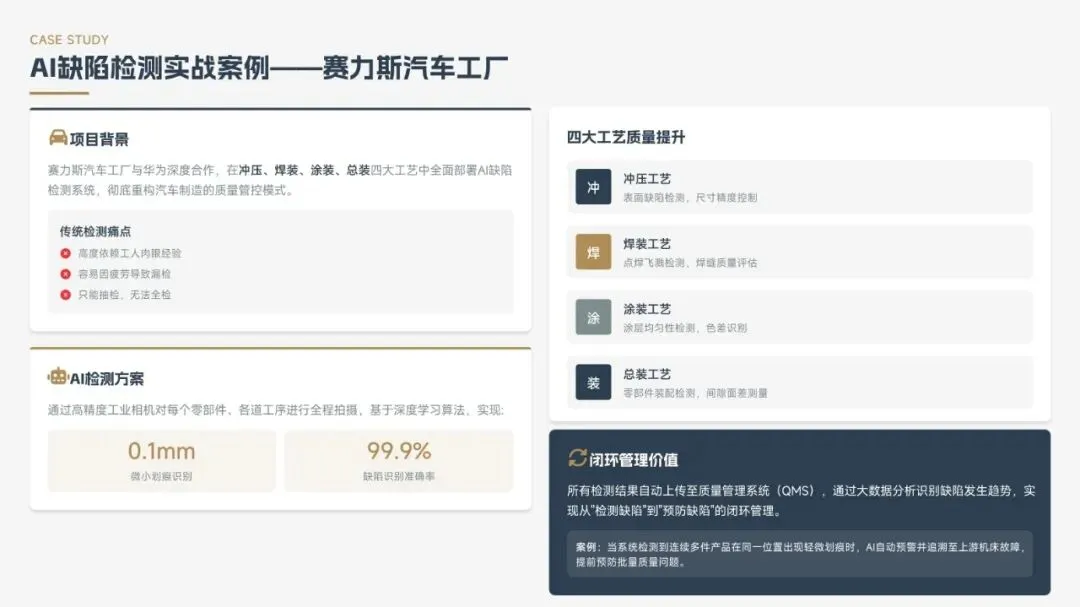1080x607 pixels.
Task: Click the 涂装工艺 row title
Action: click(647, 309)
